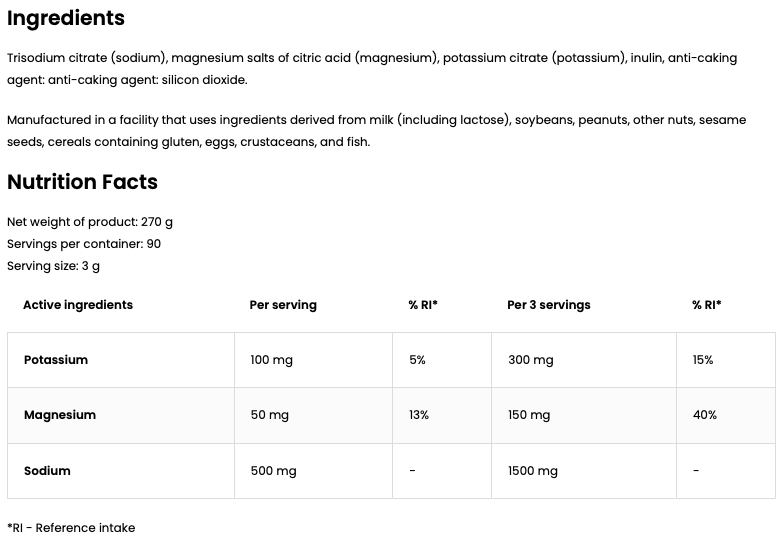784x542 pixels.
Task: Click the Nutrition Facts heading
Action: click(82, 182)
